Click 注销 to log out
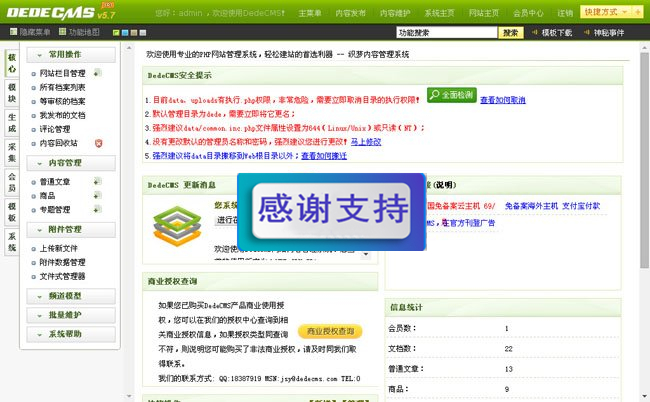 [x=565, y=13]
